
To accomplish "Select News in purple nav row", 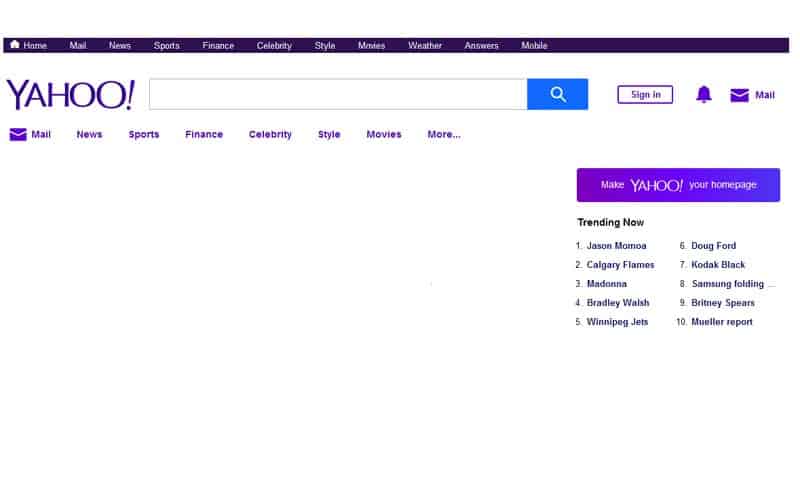I will [89, 134].
